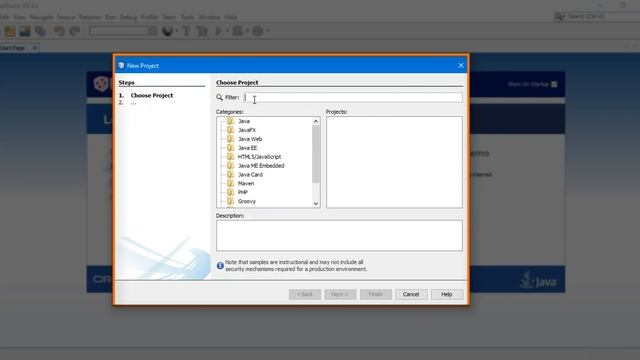Open the Tools menu
This screenshot has width=640, height=360.
(x=187, y=18)
